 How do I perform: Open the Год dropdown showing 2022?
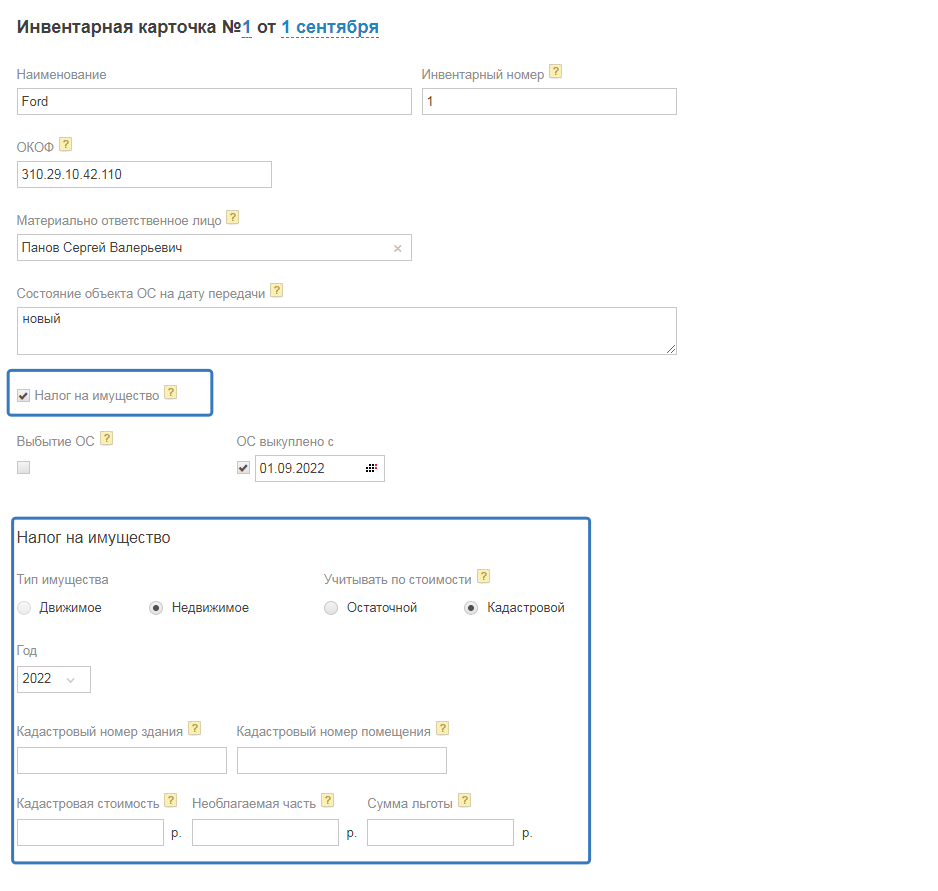pyautogui.click(x=54, y=680)
